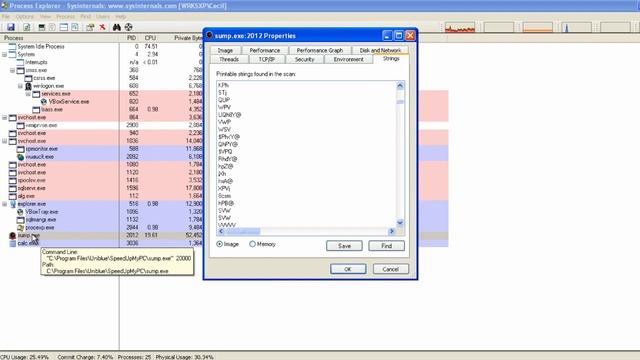Click the Refresh Now toolbar icon
Viewport: 640px width, 360px height.
(27, 27)
